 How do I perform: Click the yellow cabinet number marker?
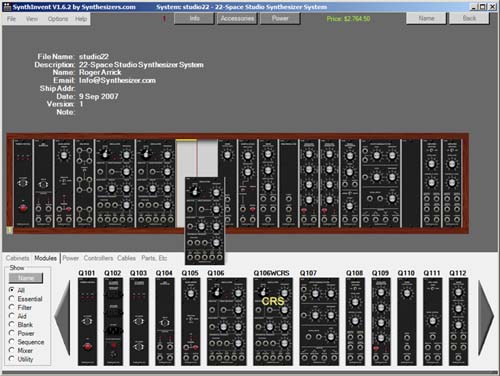(9, 230)
